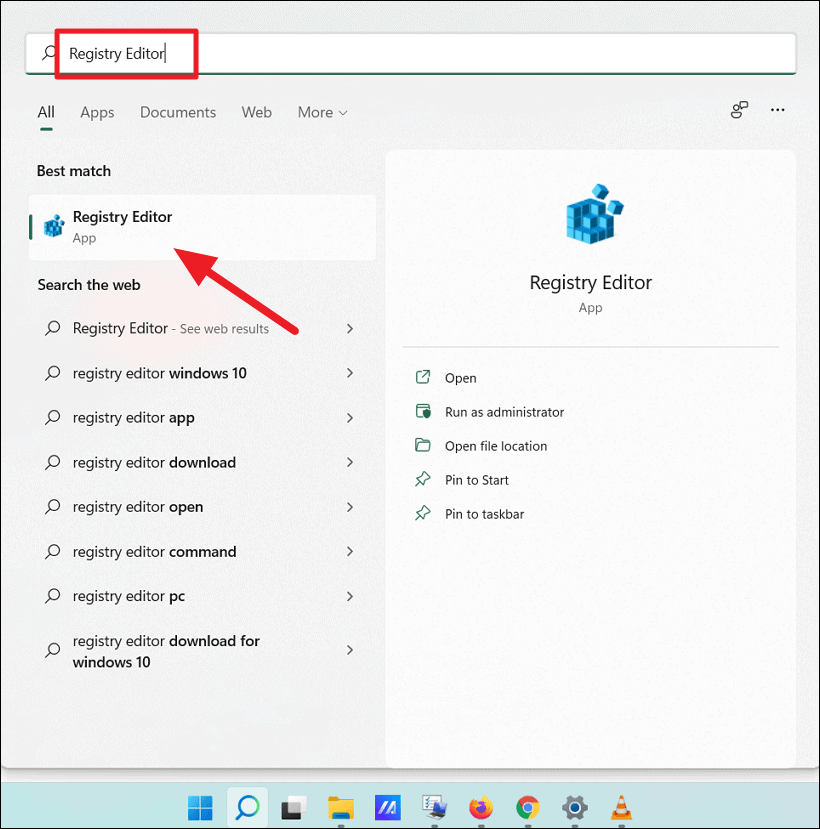Open File Explorer from the taskbar
Viewport: 820px width, 829px height.
pos(341,808)
